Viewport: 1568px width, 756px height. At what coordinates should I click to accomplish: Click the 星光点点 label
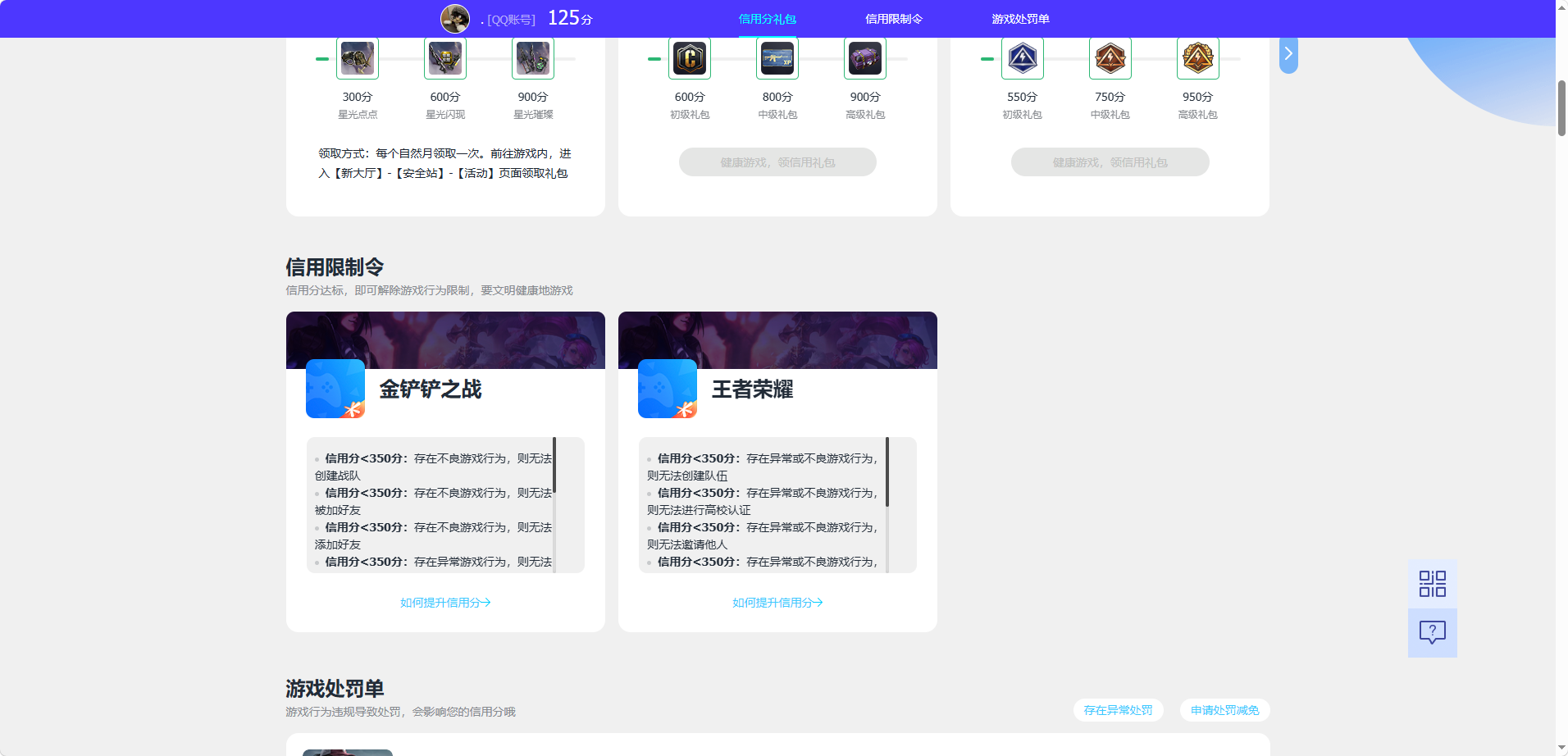point(358,115)
